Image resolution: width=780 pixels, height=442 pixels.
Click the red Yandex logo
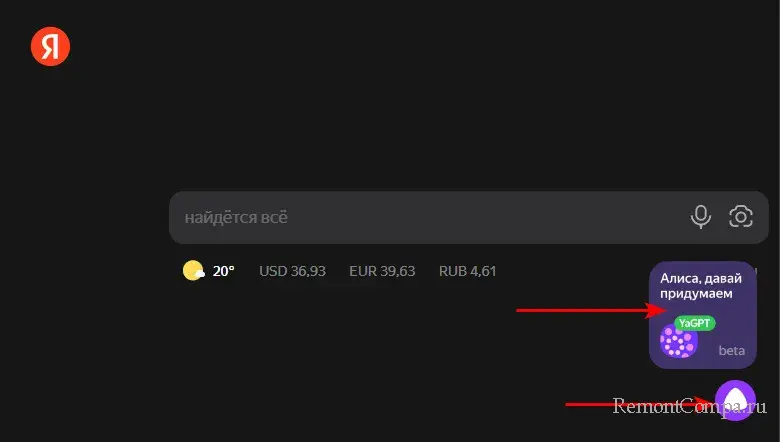(x=50, y=46)
